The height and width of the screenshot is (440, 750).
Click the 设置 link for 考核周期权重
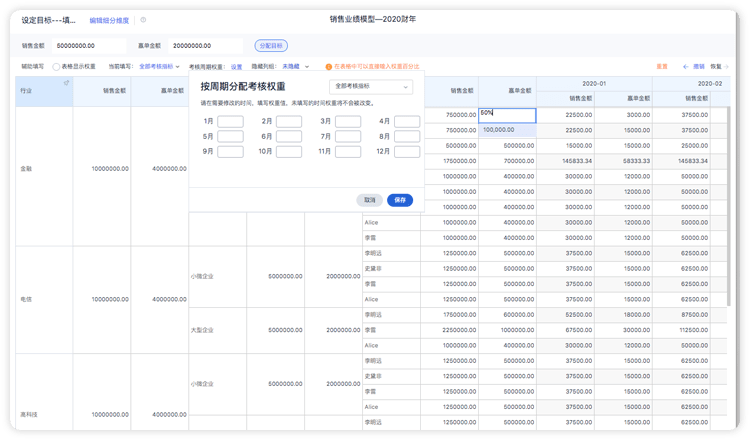point(236,67)
